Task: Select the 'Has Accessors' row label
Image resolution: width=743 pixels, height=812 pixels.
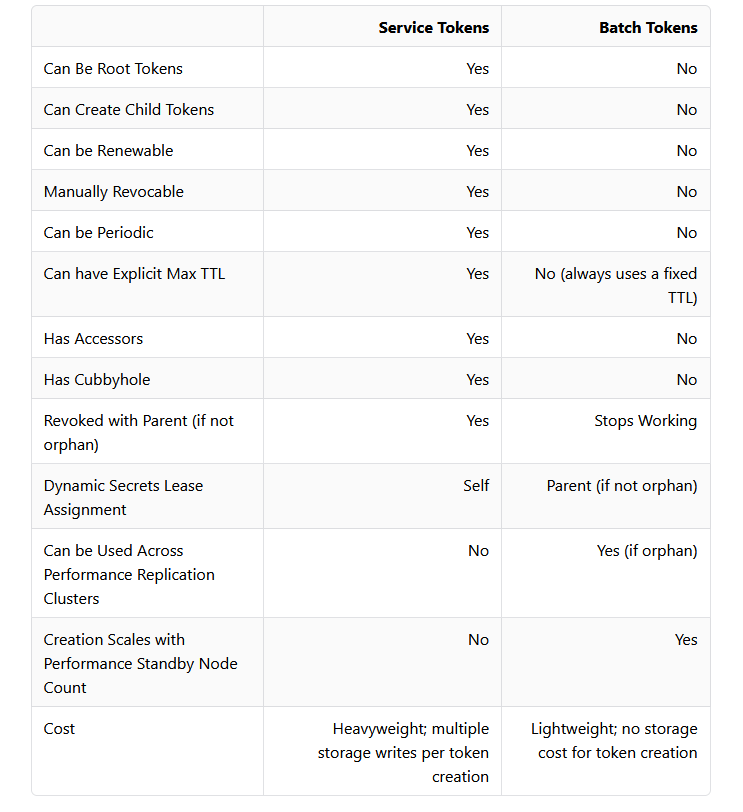Action: (93, 339)
